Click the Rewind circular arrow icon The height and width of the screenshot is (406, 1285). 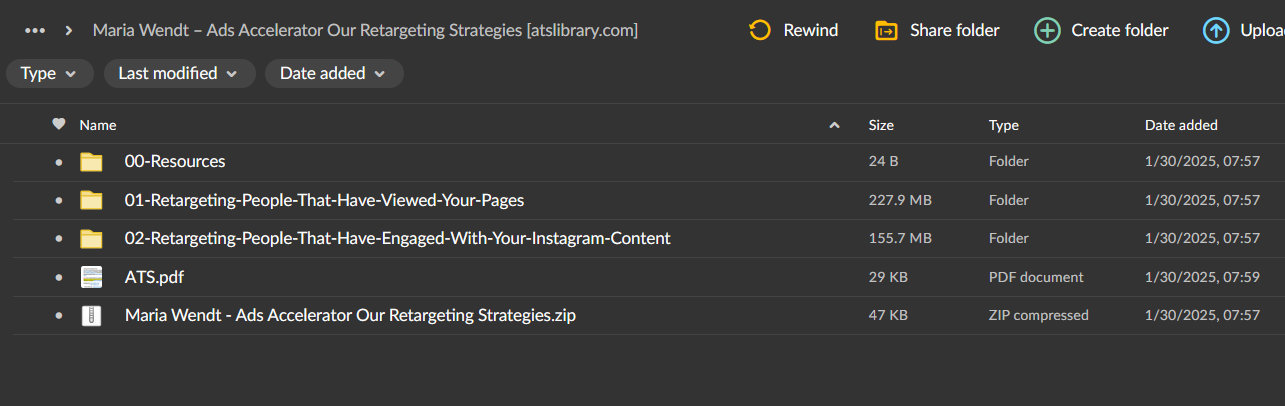click(x=760, y=30)
